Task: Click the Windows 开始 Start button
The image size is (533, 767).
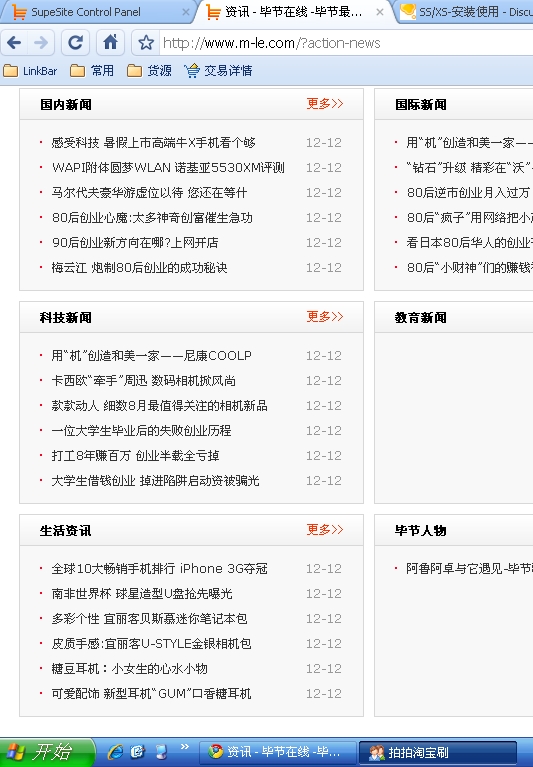Action: click(46, 752)
